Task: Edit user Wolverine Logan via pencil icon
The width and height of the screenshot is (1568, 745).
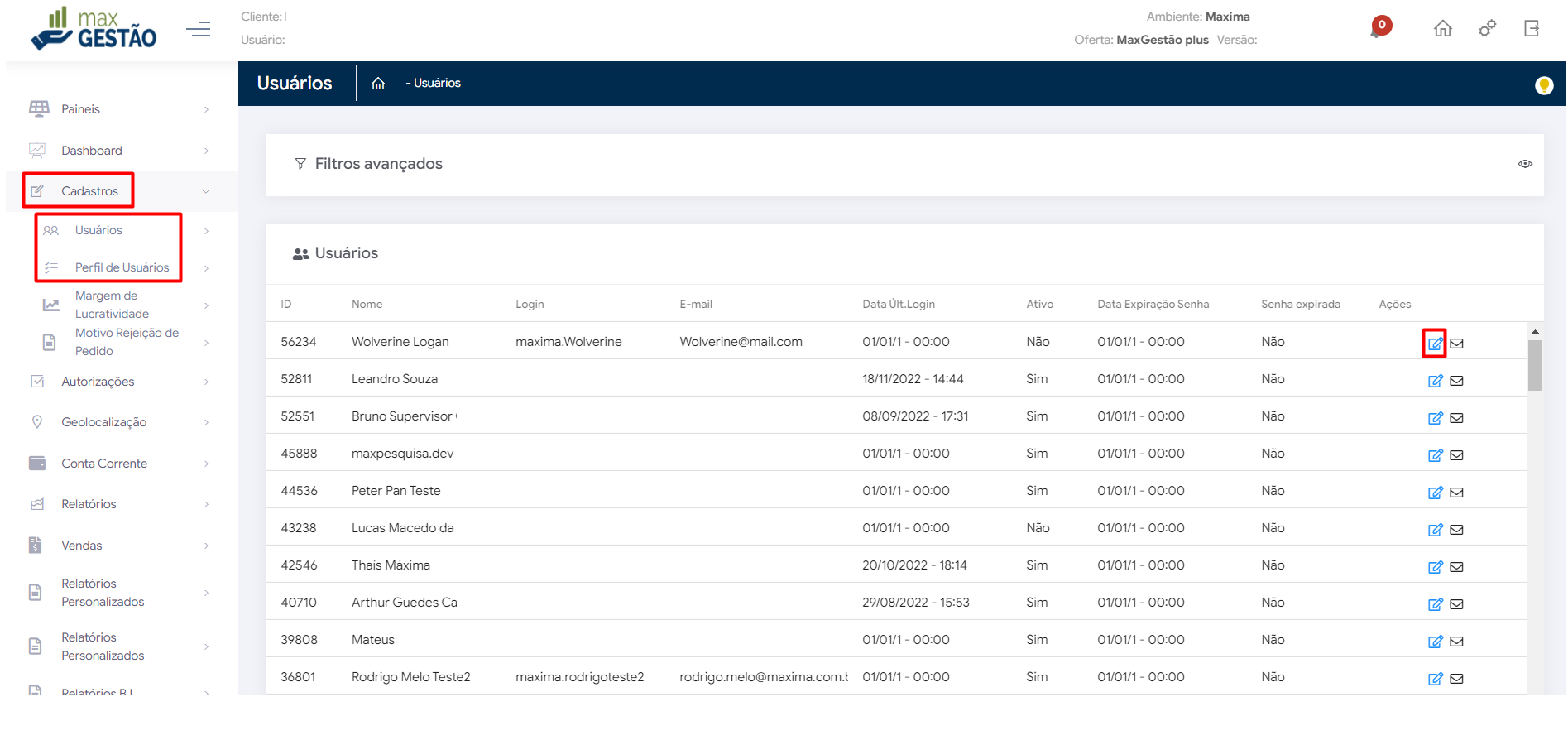Action: click(x=1435, y=343)
